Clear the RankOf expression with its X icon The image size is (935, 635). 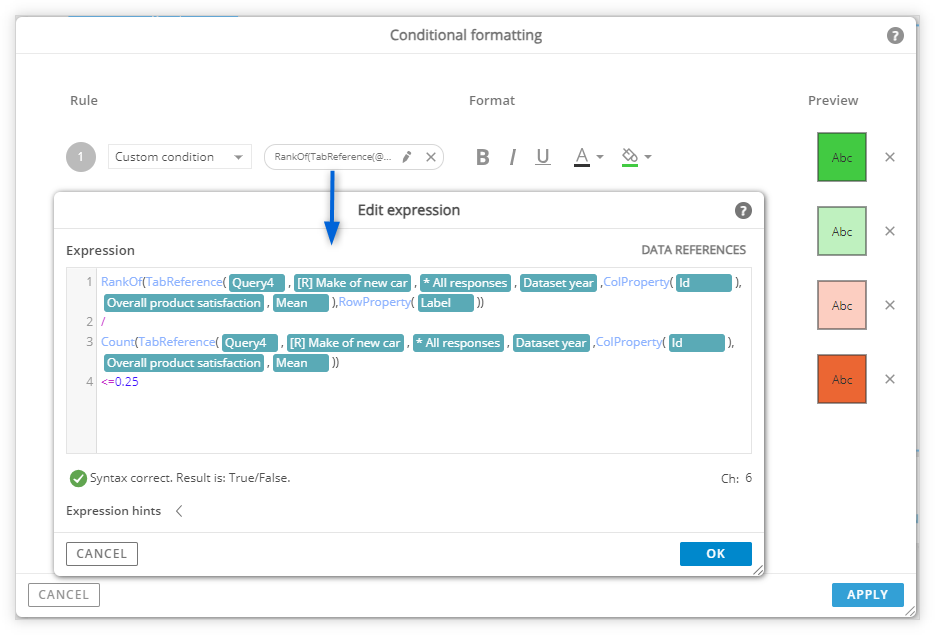[x=431, y=157]
